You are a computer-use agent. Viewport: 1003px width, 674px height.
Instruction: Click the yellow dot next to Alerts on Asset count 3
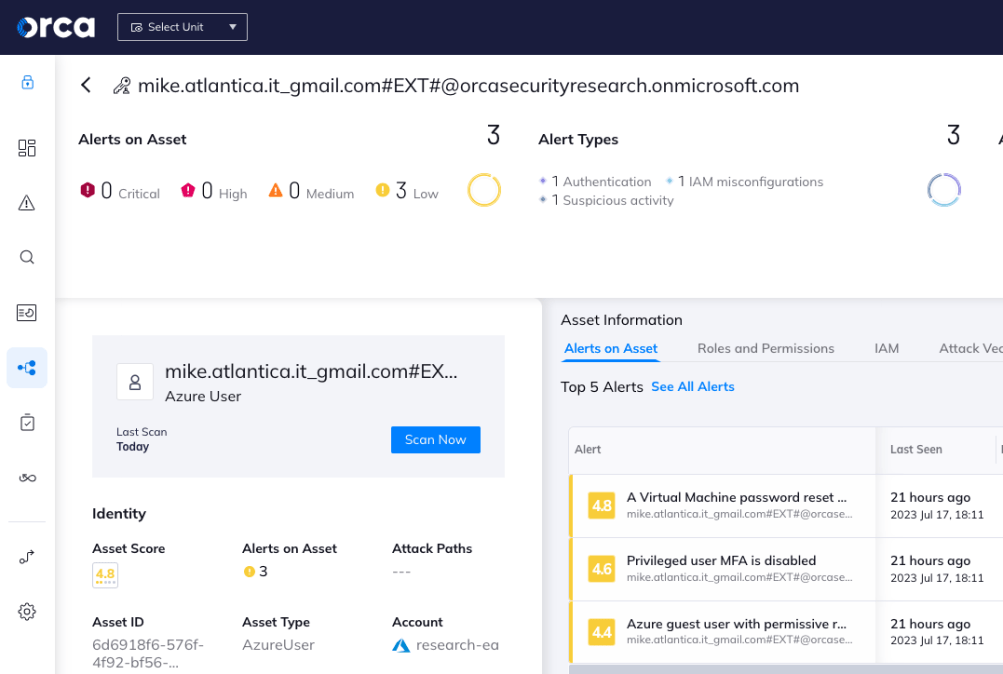249,572
